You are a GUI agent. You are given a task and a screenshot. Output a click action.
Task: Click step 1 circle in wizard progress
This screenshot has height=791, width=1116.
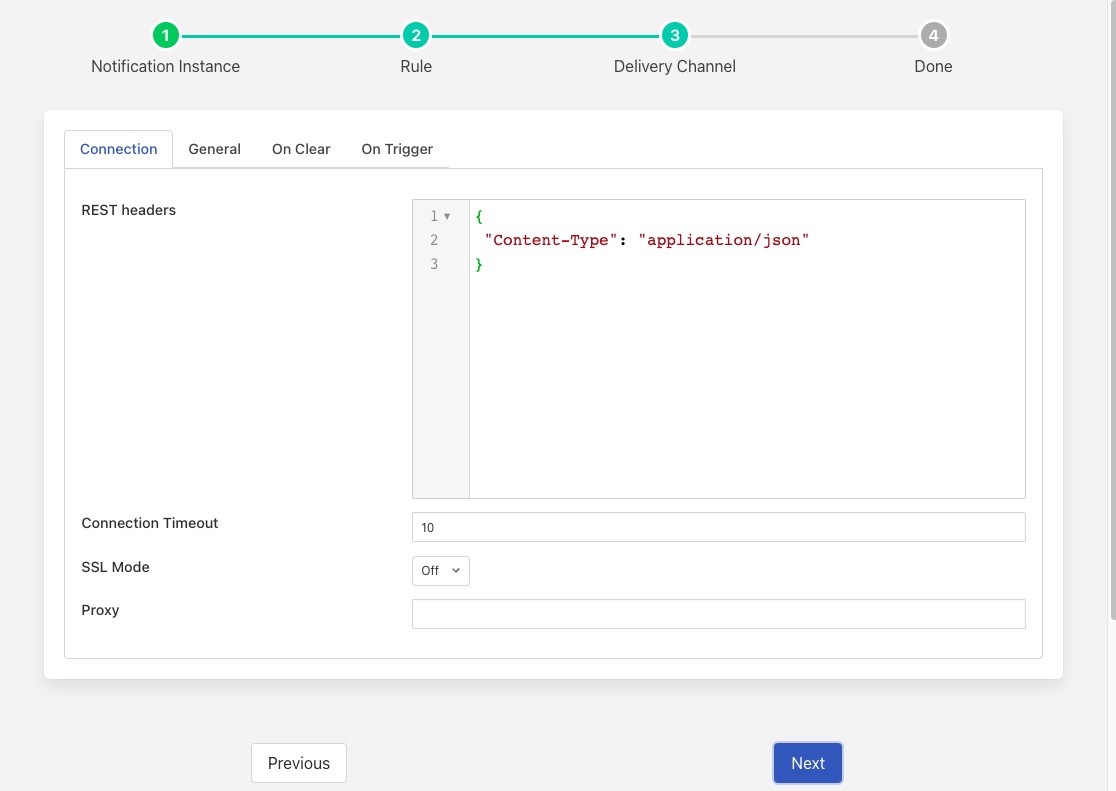tap(165, 36)
